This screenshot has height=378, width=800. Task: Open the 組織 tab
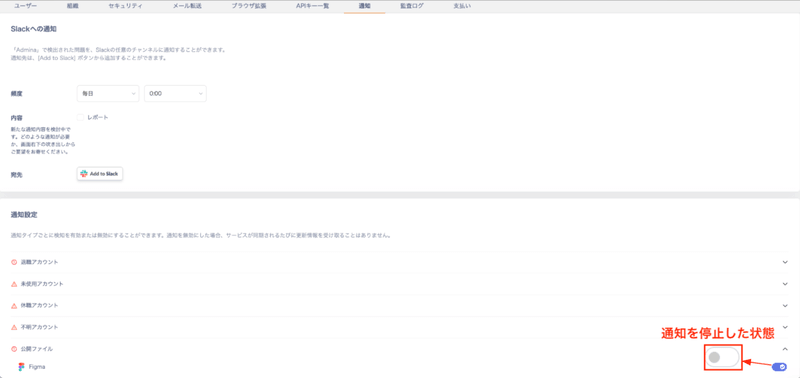tap(73, 7)
